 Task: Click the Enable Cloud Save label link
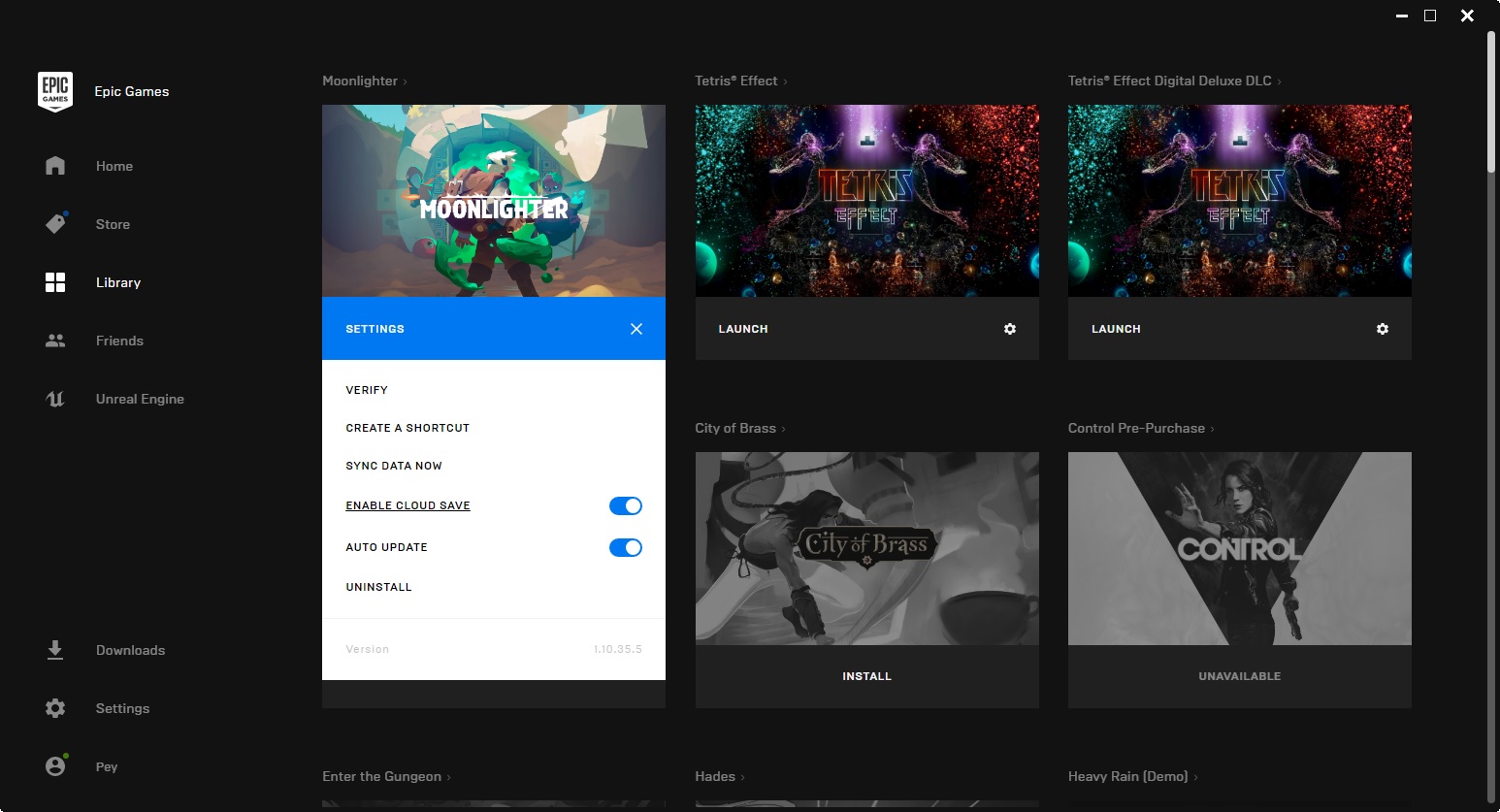(408, 505)
